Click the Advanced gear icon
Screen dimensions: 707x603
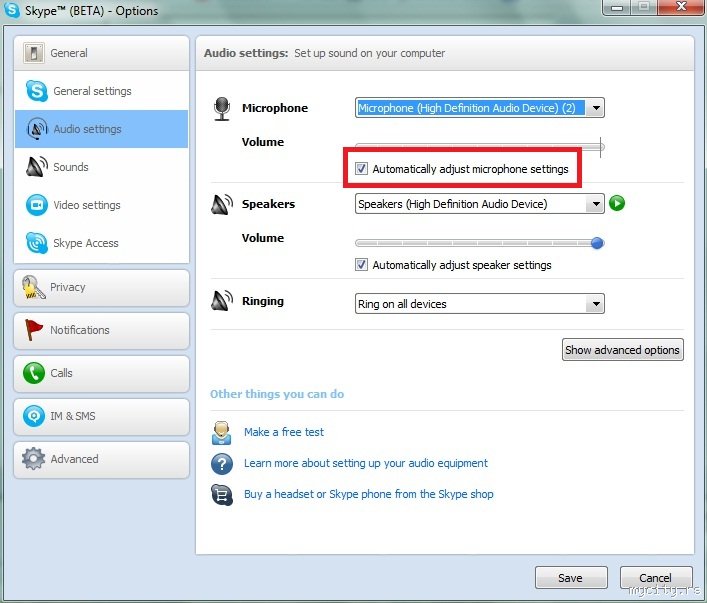(x=33, y=459)
